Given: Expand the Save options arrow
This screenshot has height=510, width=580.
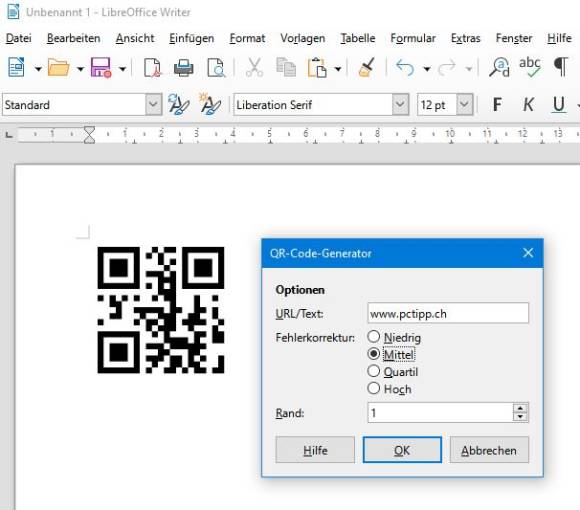Looking at the screenshot, I should [x=122, y=68].
